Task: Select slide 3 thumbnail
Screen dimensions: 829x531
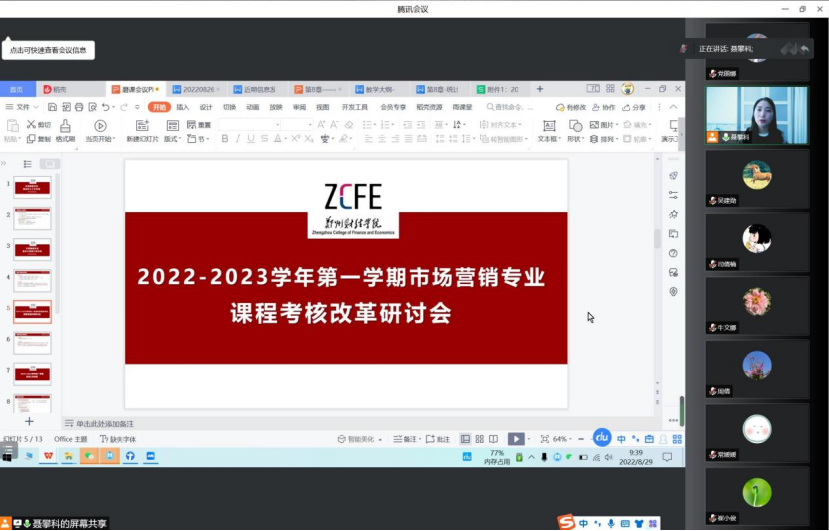Action: pos(32,250)
